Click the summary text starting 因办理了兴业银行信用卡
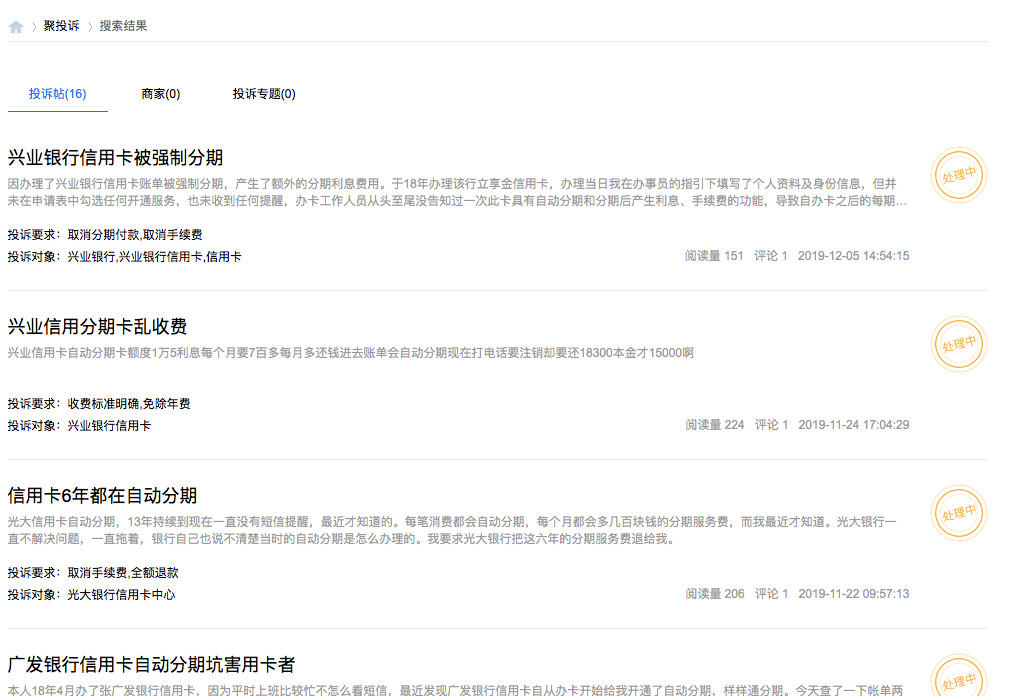Image resolution: width=1023 pixels, height=696 pixels. [x=457, y=192]
